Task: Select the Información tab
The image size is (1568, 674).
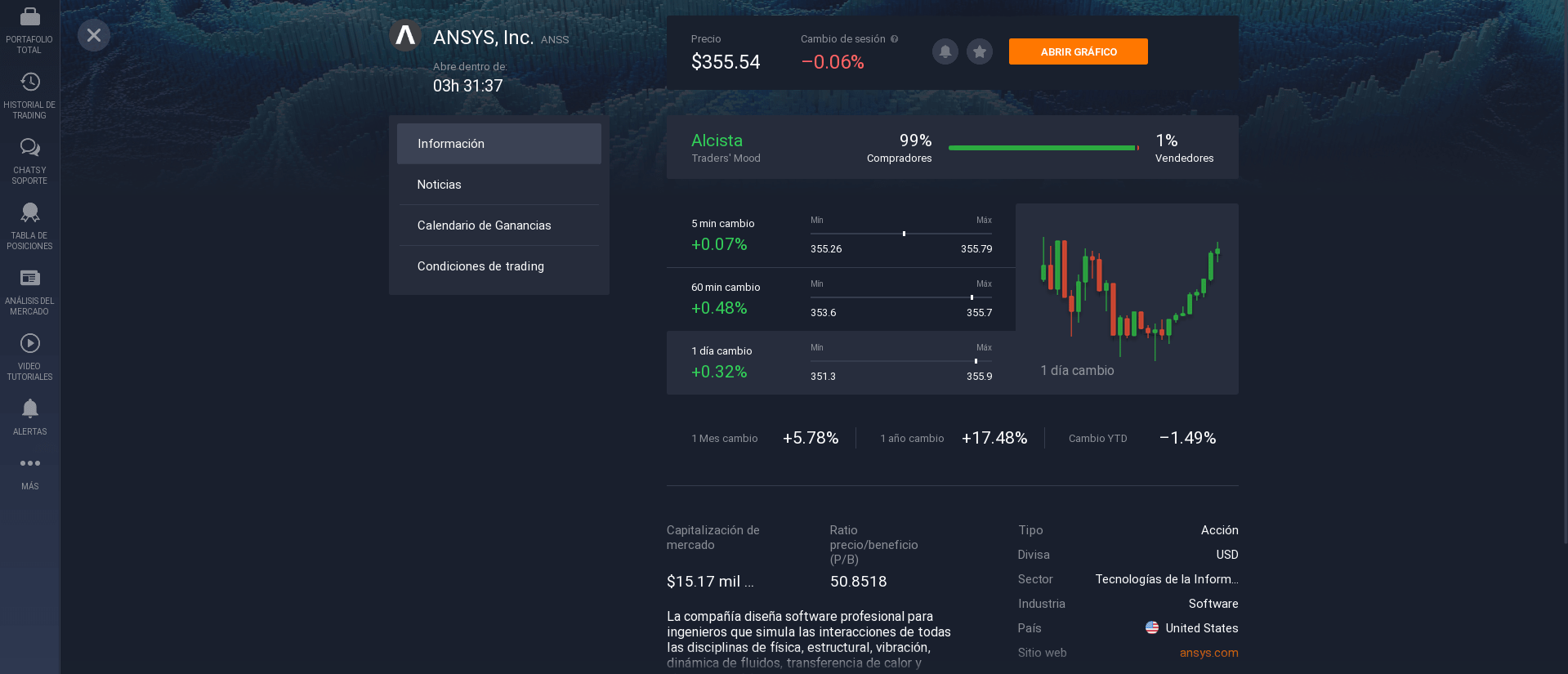Action: coord(499,144)
